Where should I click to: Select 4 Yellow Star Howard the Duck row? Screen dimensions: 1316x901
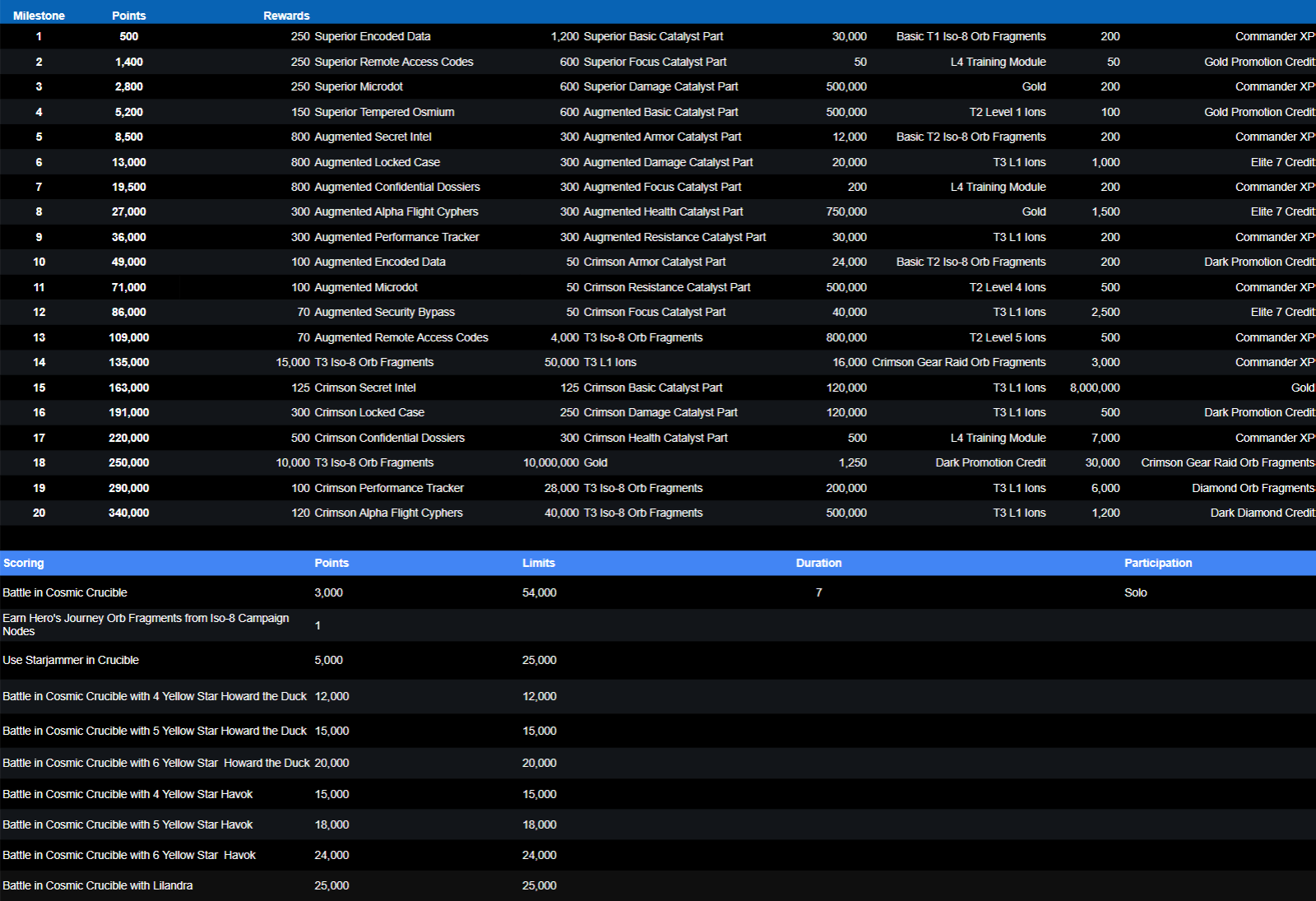pos(155,696)
